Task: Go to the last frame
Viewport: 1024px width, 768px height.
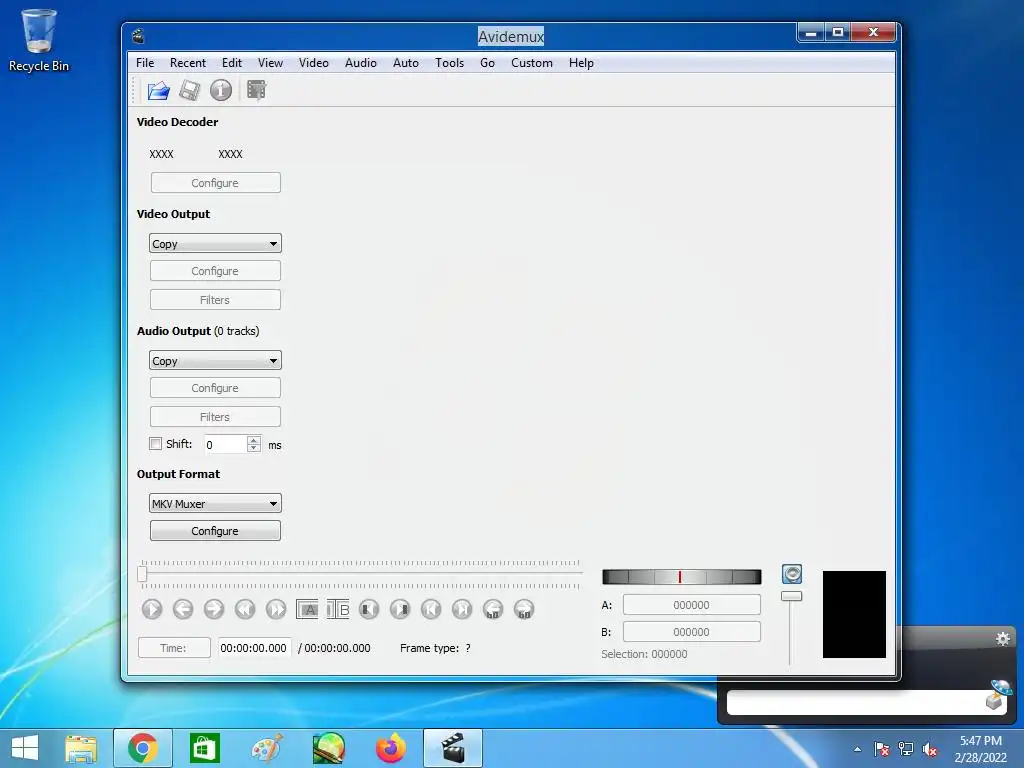Action: point(462,609)
